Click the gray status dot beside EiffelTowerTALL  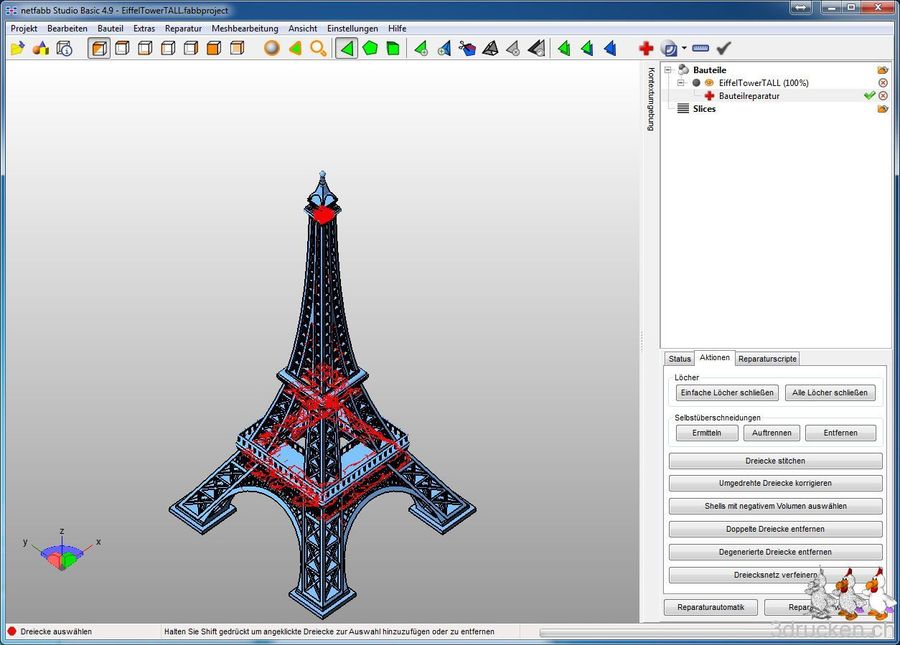[x=696, y=82]
